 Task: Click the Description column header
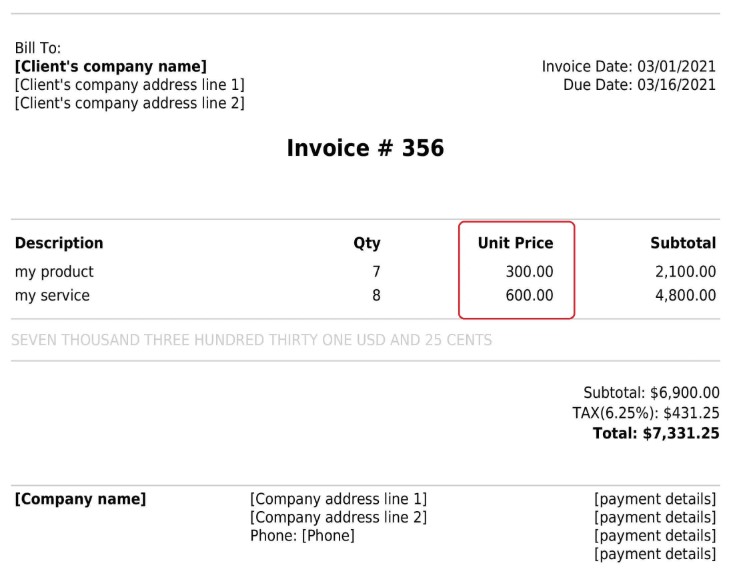click(59, 243)
